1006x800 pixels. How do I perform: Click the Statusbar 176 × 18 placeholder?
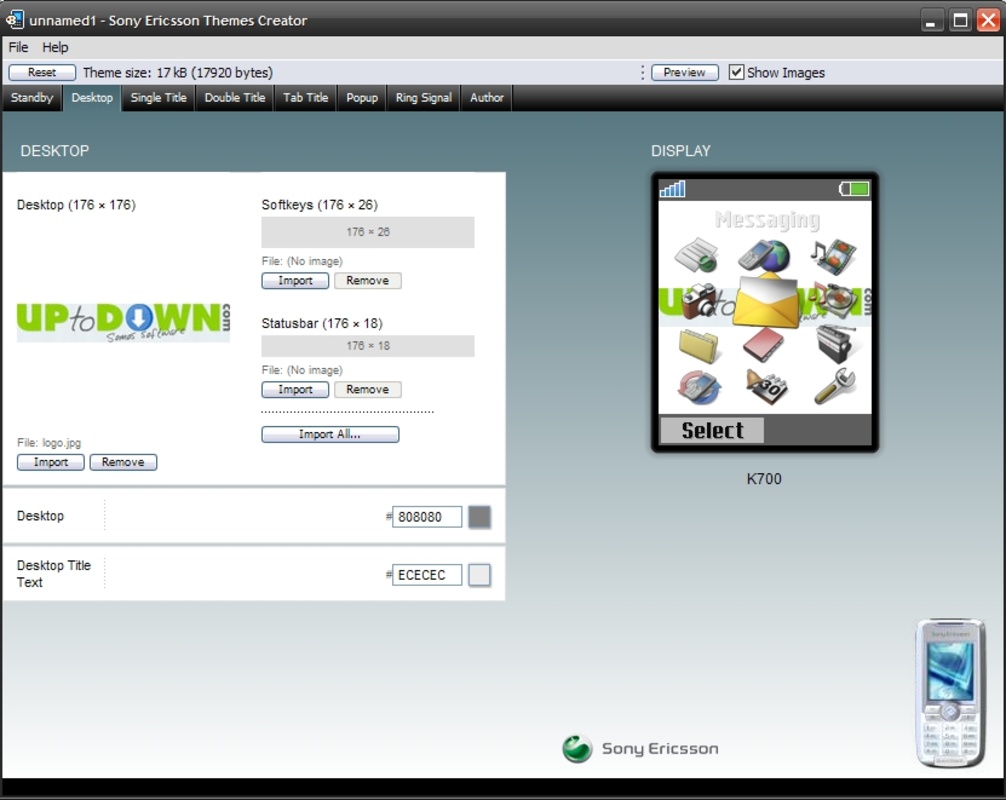368,346
